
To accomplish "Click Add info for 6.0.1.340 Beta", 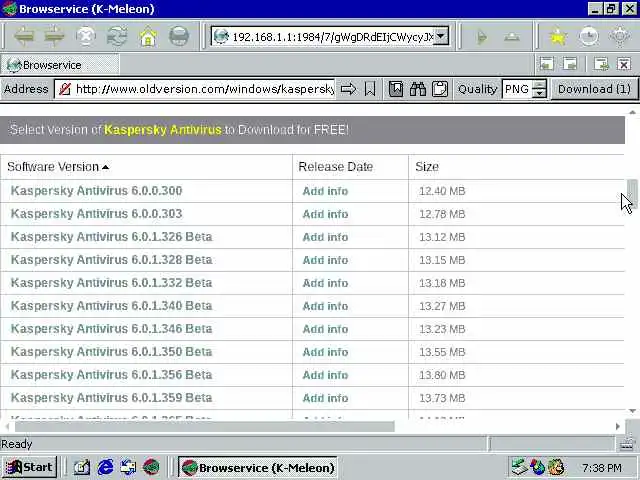I will (325, 306).
